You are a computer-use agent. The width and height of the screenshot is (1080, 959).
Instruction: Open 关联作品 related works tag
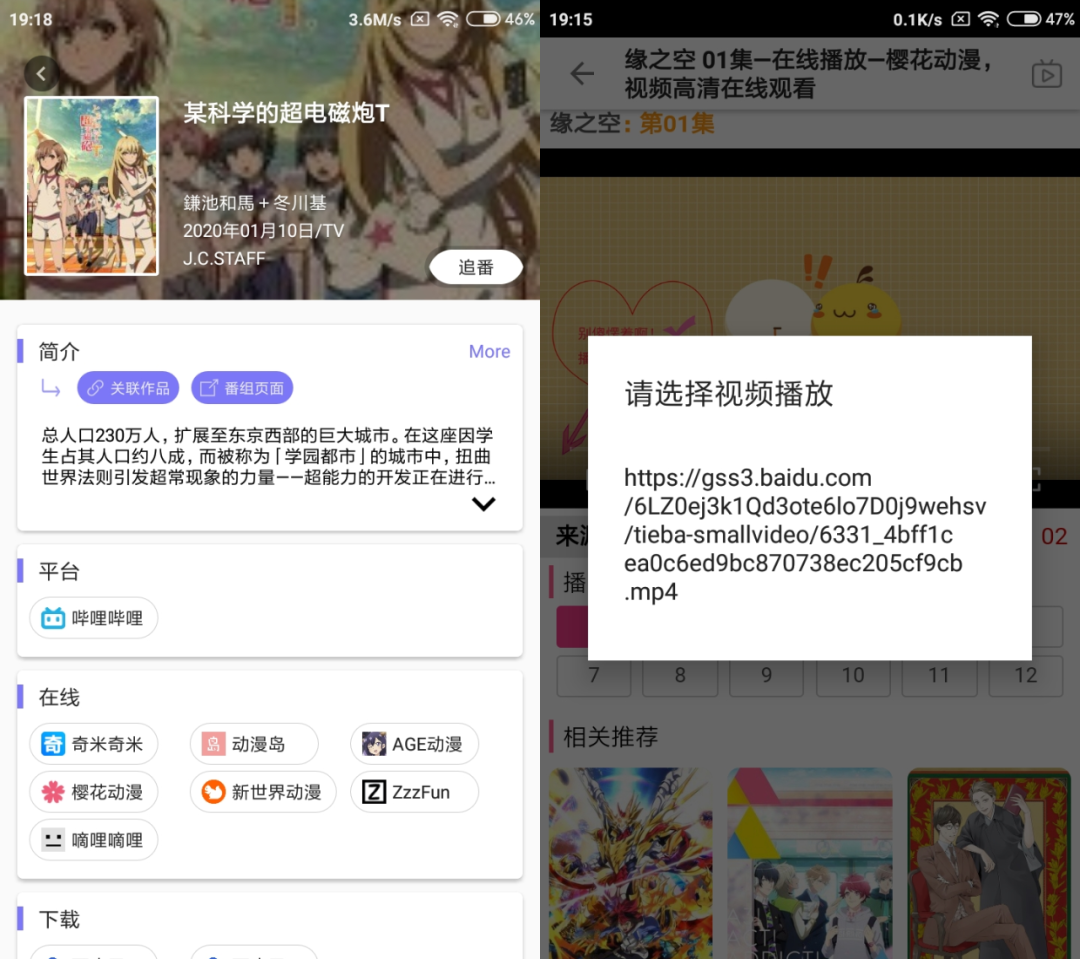128,388
